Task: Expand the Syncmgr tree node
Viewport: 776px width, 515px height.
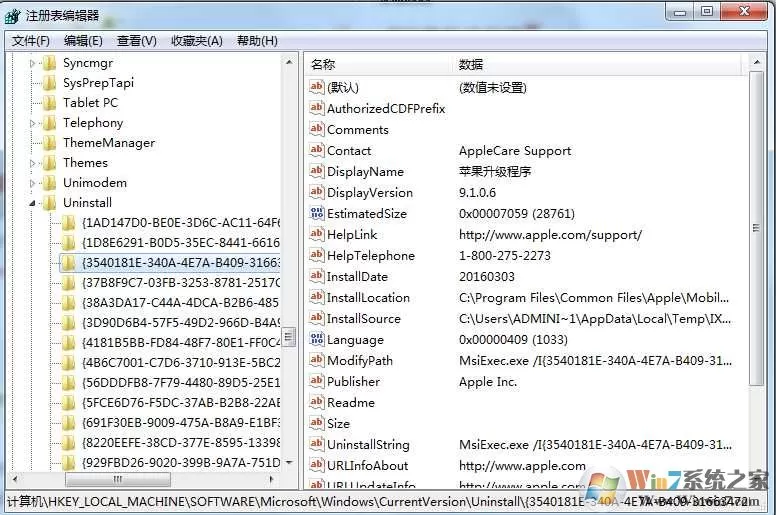Action: [32, 63]
